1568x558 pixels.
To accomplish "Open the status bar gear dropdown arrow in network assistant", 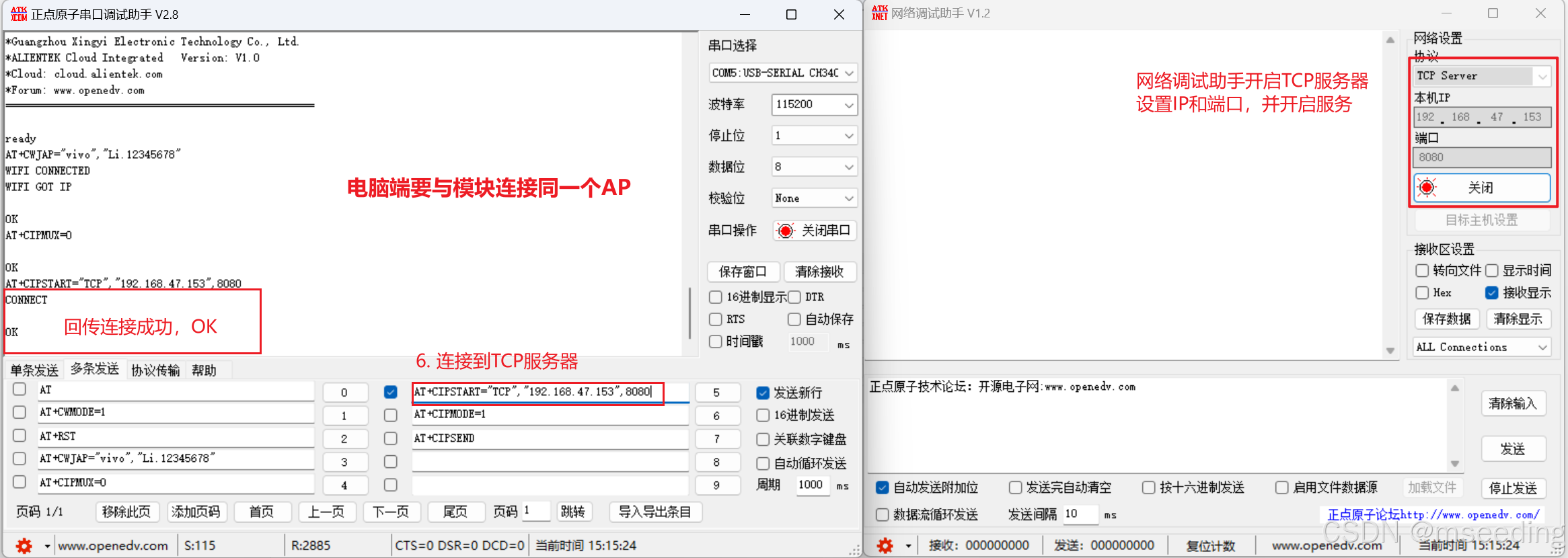I will pos(908,546).
